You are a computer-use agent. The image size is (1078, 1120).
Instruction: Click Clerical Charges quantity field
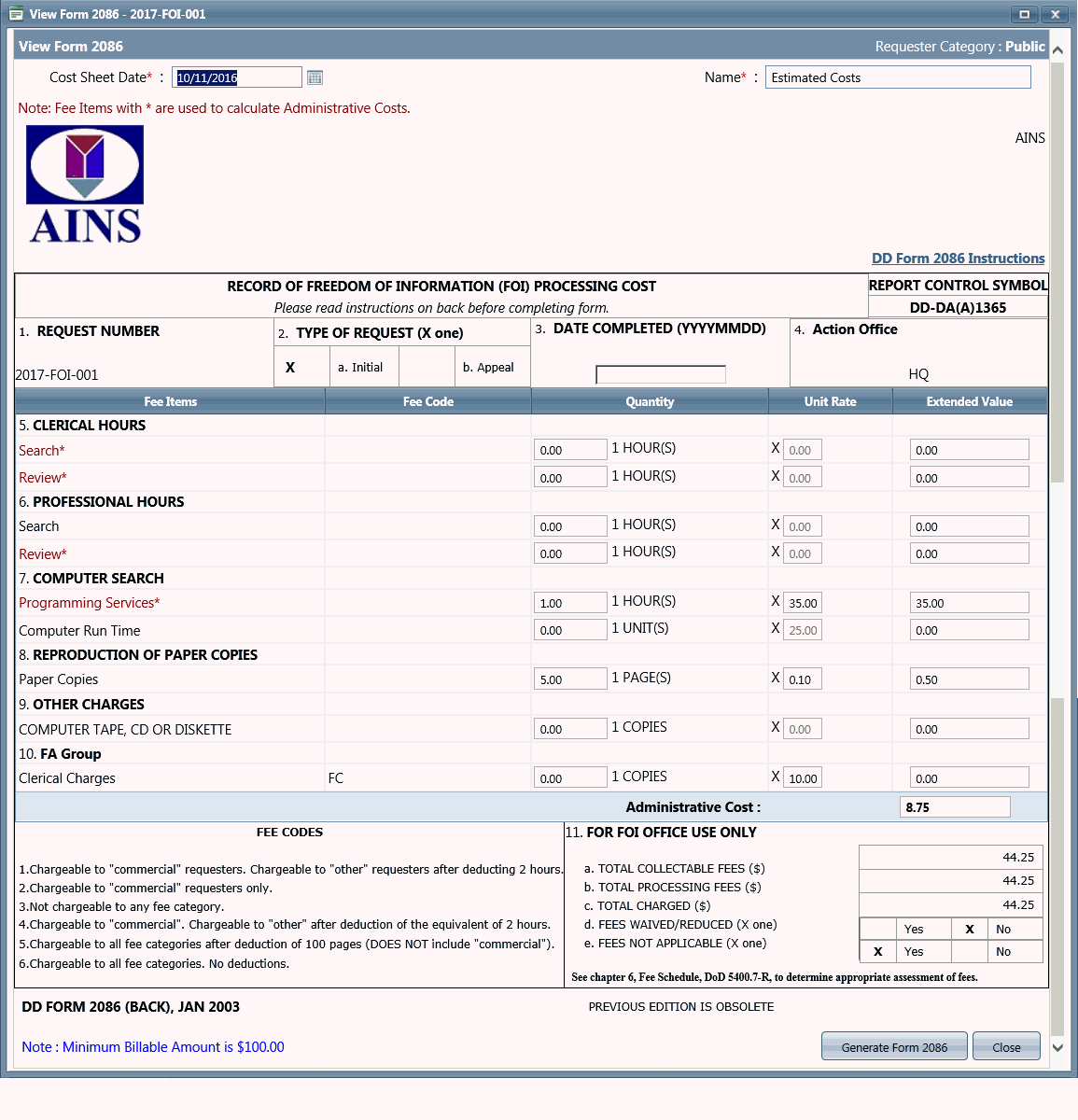click(570, 778)
